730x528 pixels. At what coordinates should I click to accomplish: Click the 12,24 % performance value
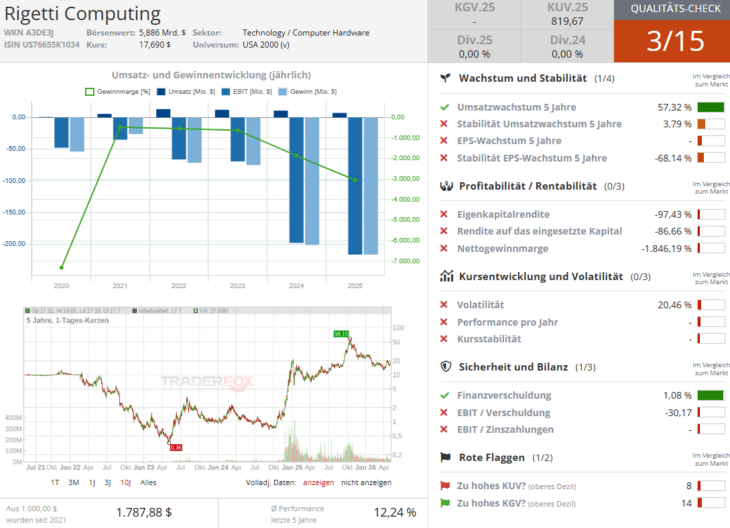click(395, 513)
